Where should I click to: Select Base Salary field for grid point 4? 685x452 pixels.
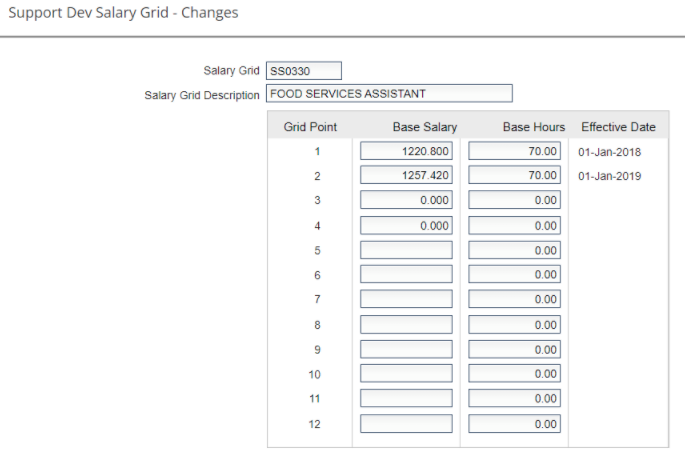(406, 226)
